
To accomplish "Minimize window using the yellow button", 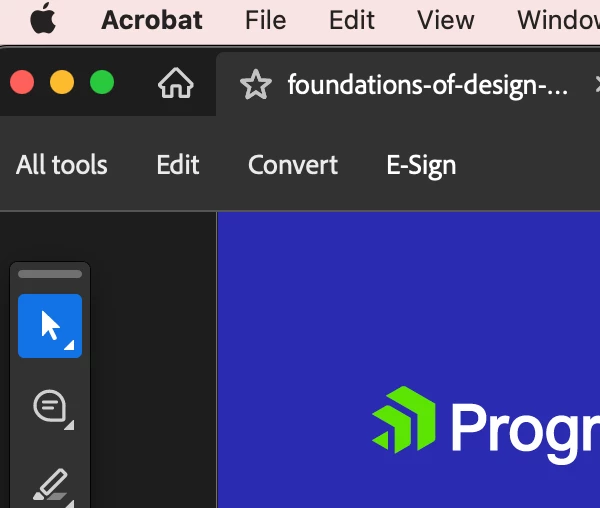I will tap(62, 82).
